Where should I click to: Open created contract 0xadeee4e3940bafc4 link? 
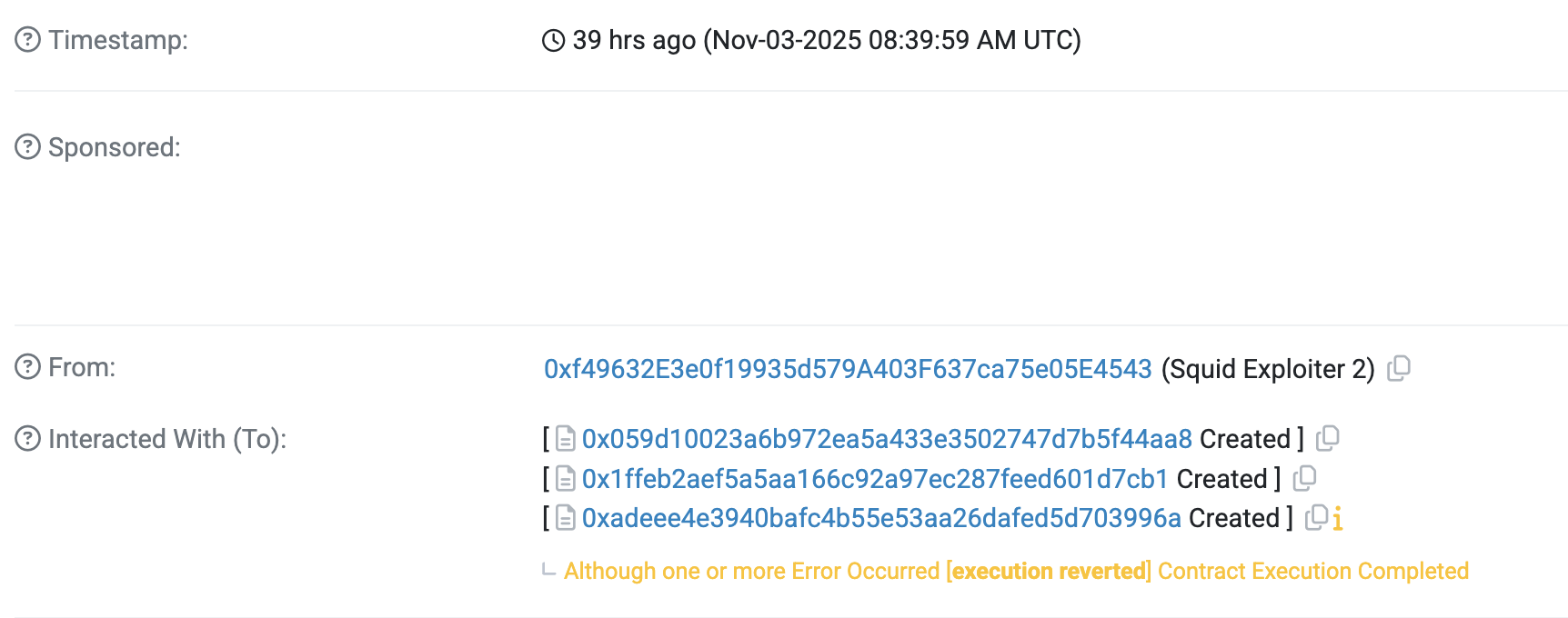coord(881,518)
